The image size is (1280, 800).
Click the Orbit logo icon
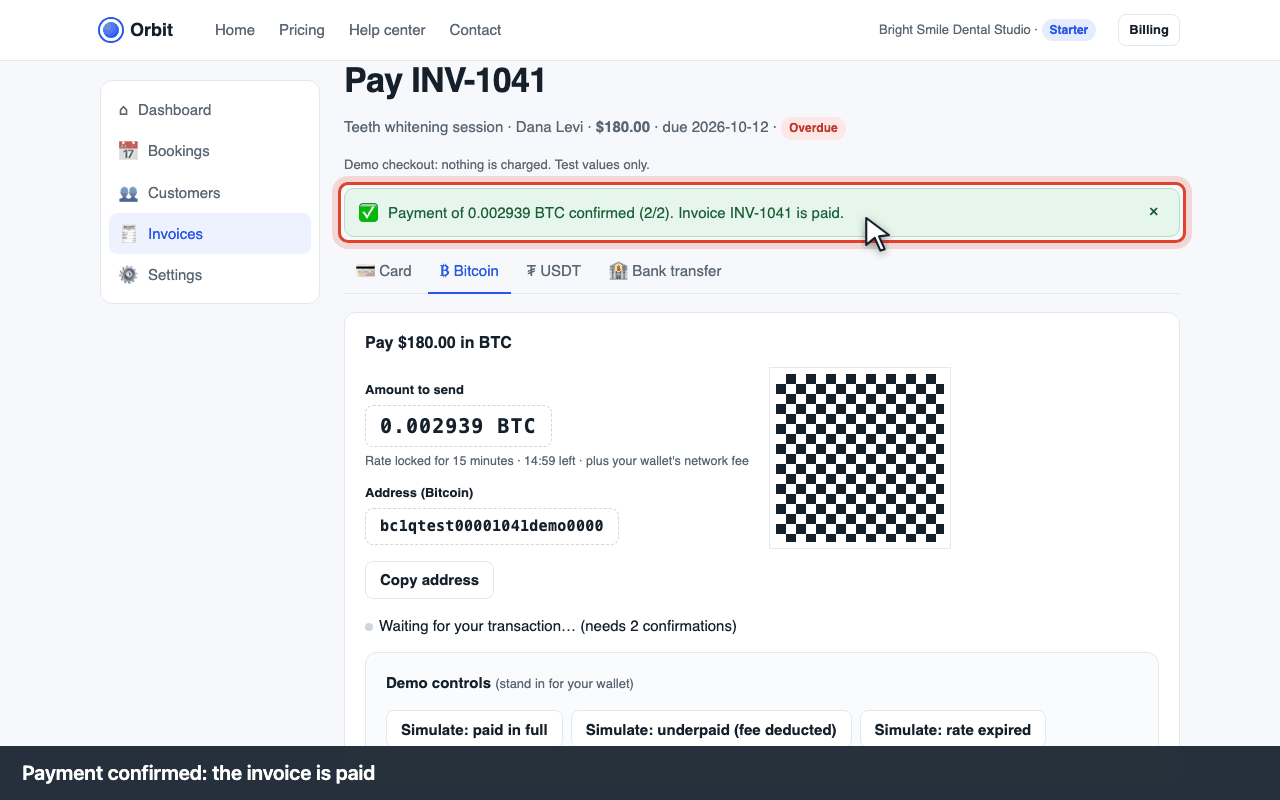[111, 30]
